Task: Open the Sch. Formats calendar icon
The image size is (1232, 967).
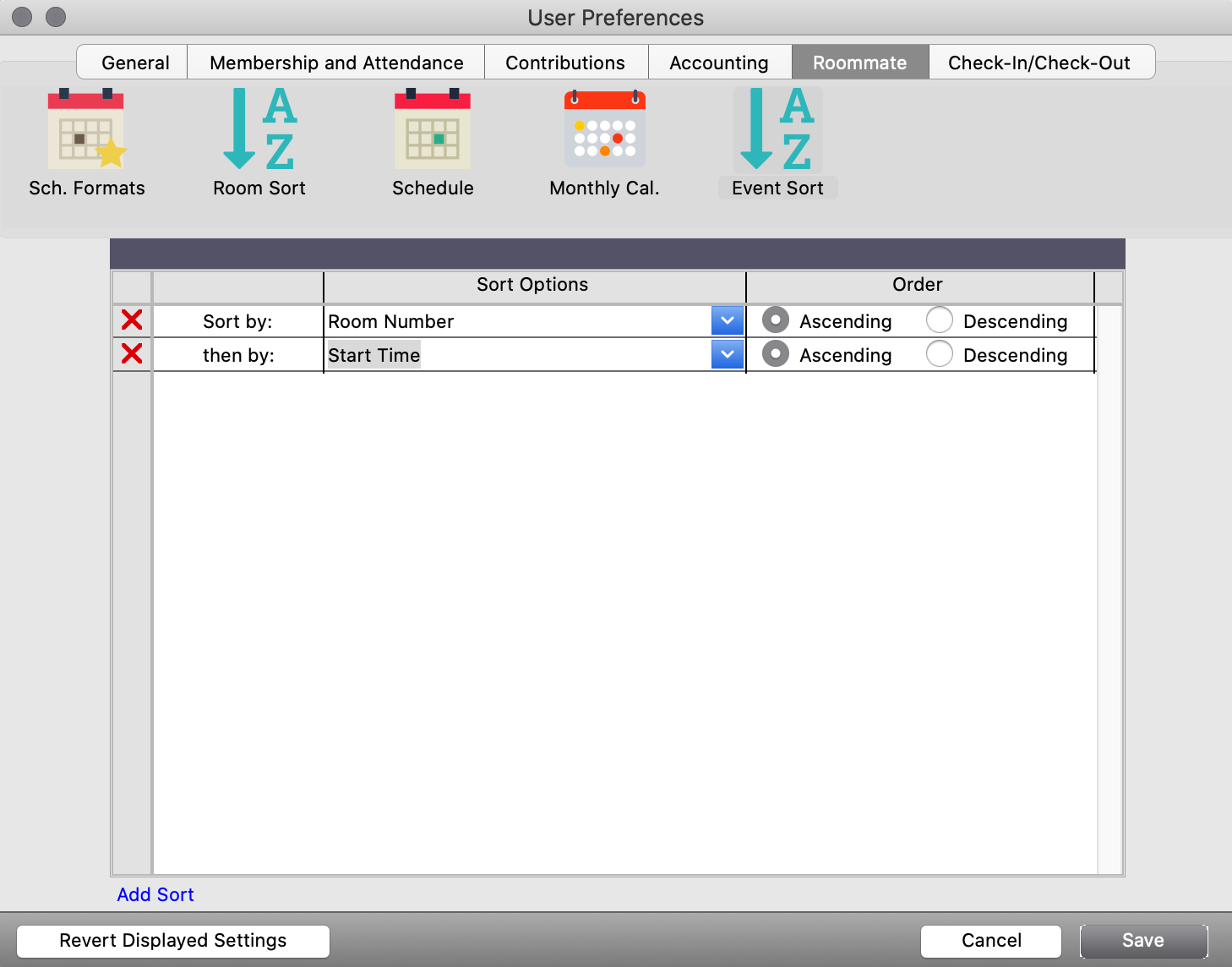Action: pos(86,132)
